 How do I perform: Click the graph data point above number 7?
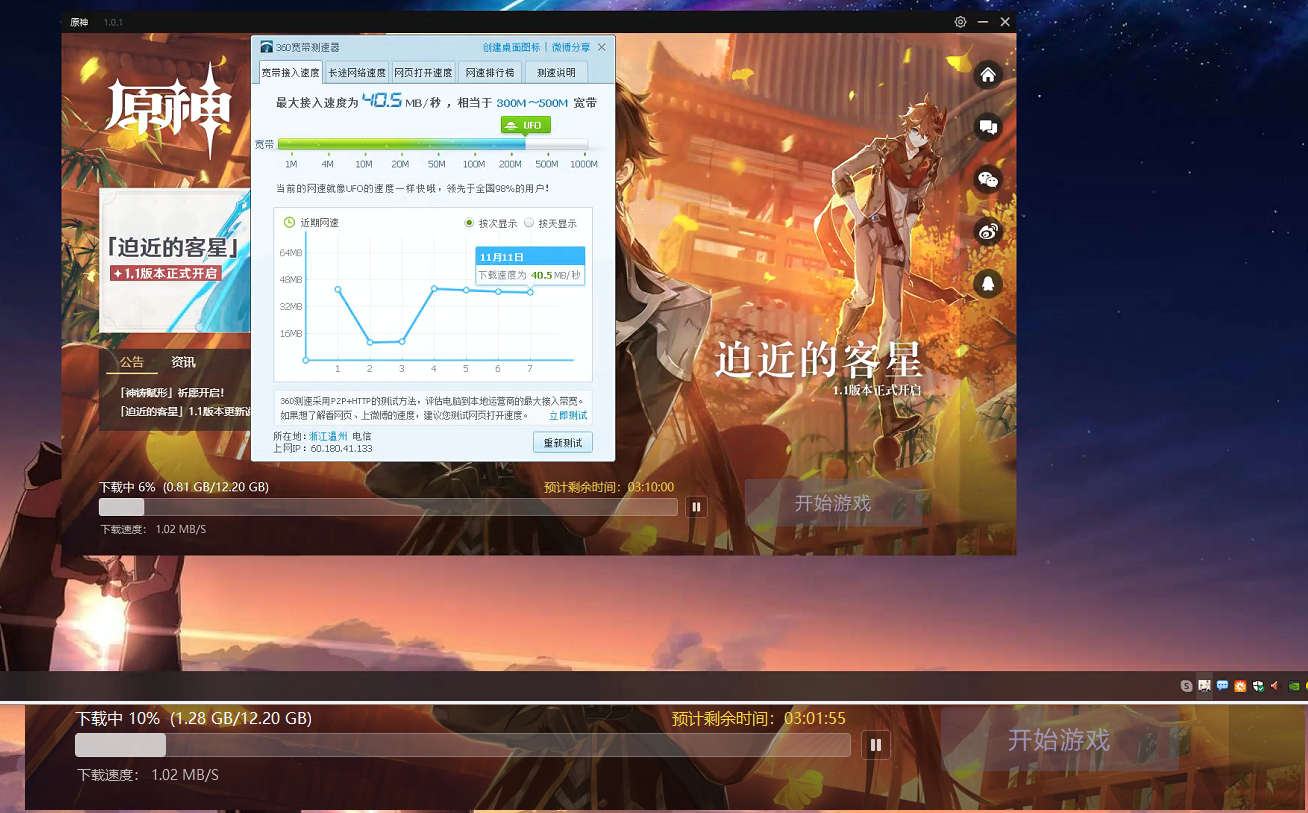coord(530,292)
